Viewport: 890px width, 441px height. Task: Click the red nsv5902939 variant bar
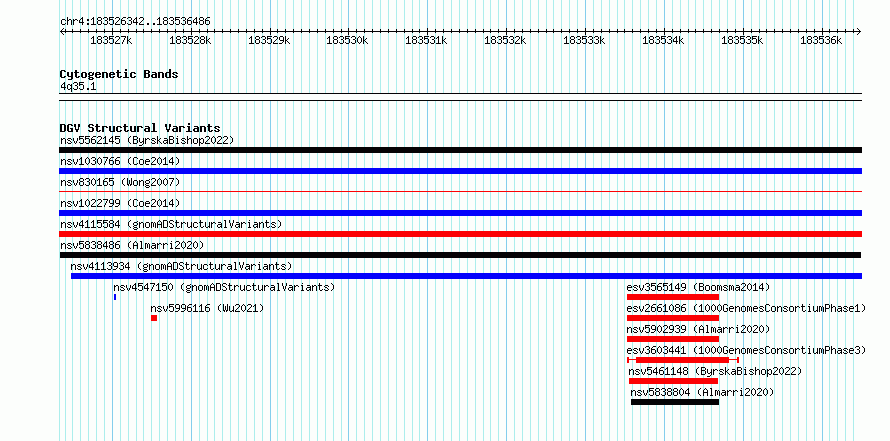coord(673,339)
